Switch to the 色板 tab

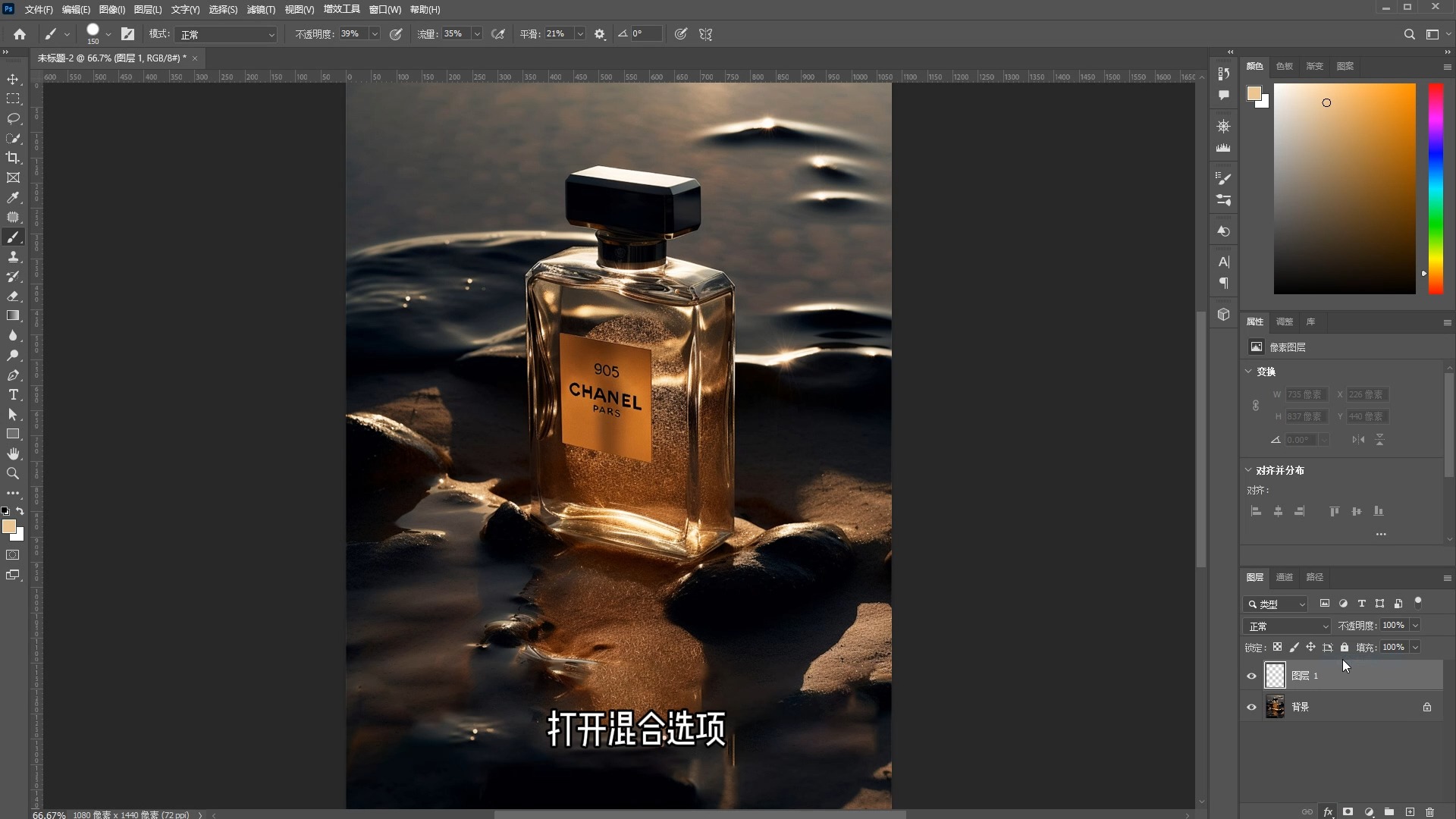pos(1285,67)
